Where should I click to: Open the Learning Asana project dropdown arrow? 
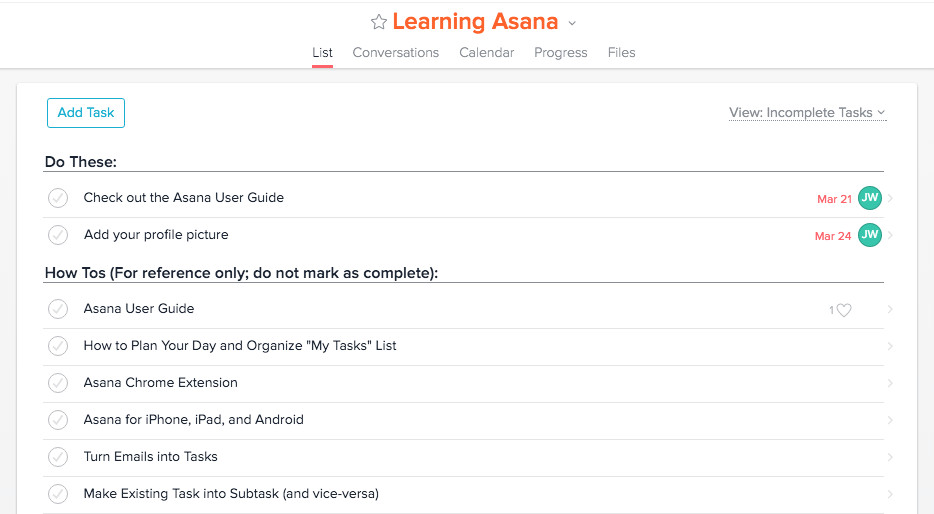pyautogui.click(x=572, y=23)
